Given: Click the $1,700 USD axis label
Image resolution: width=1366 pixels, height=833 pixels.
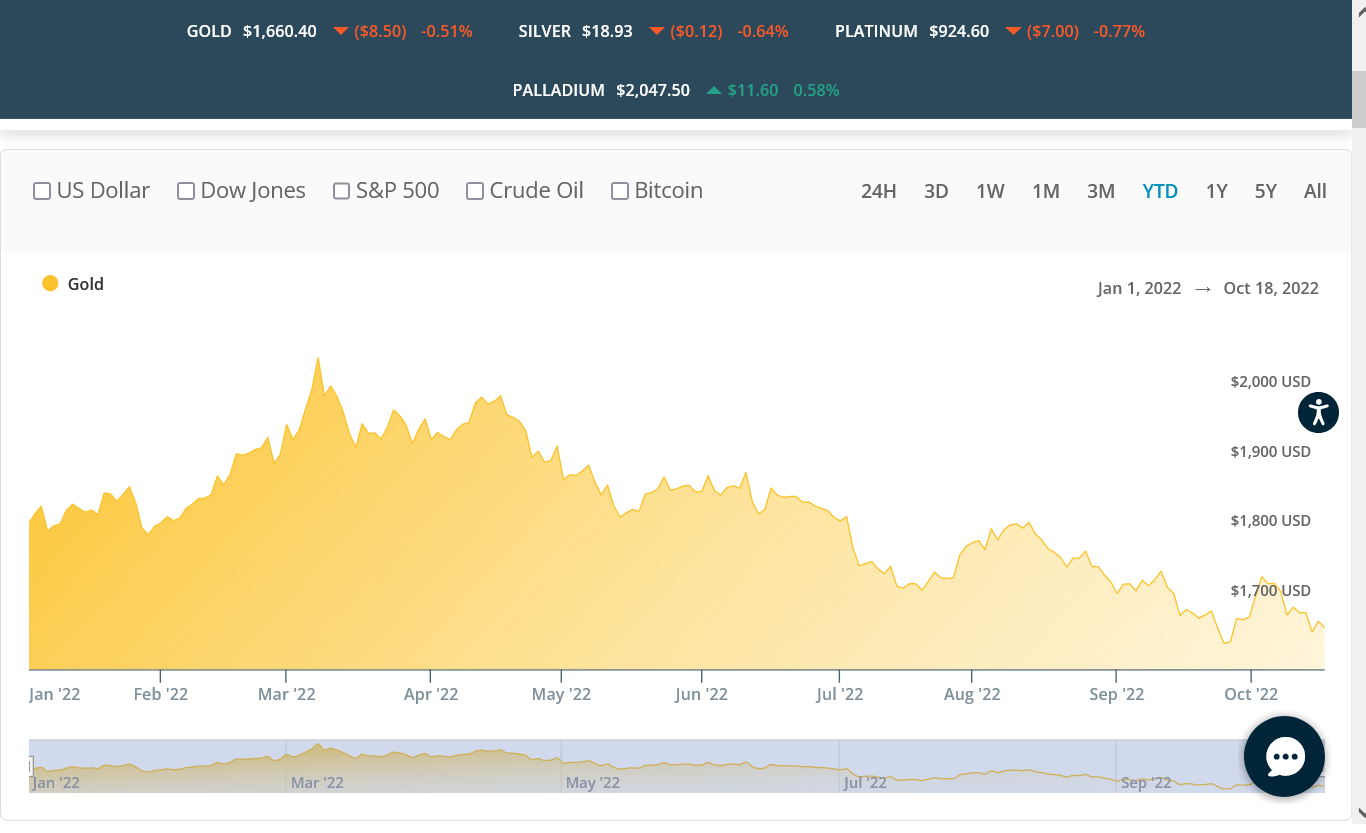Looking at the screenshot, I should tap(1270, 590).
